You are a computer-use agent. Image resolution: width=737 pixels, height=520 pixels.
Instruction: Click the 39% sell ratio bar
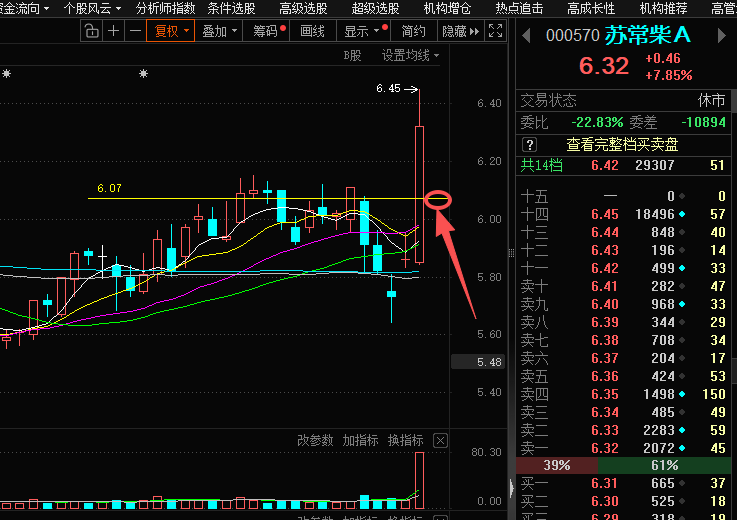click(557, 465)
